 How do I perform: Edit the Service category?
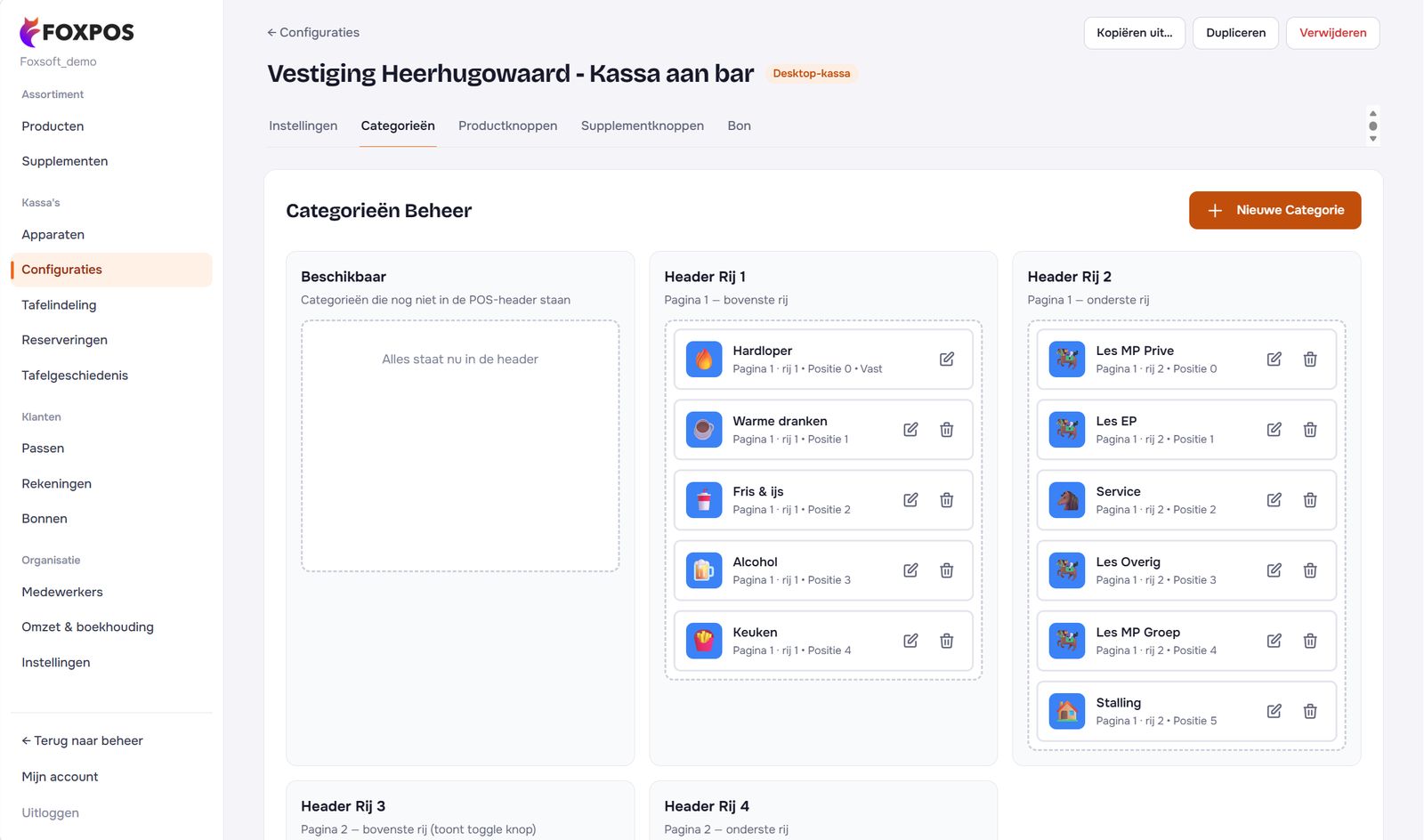click(1274, 500)
